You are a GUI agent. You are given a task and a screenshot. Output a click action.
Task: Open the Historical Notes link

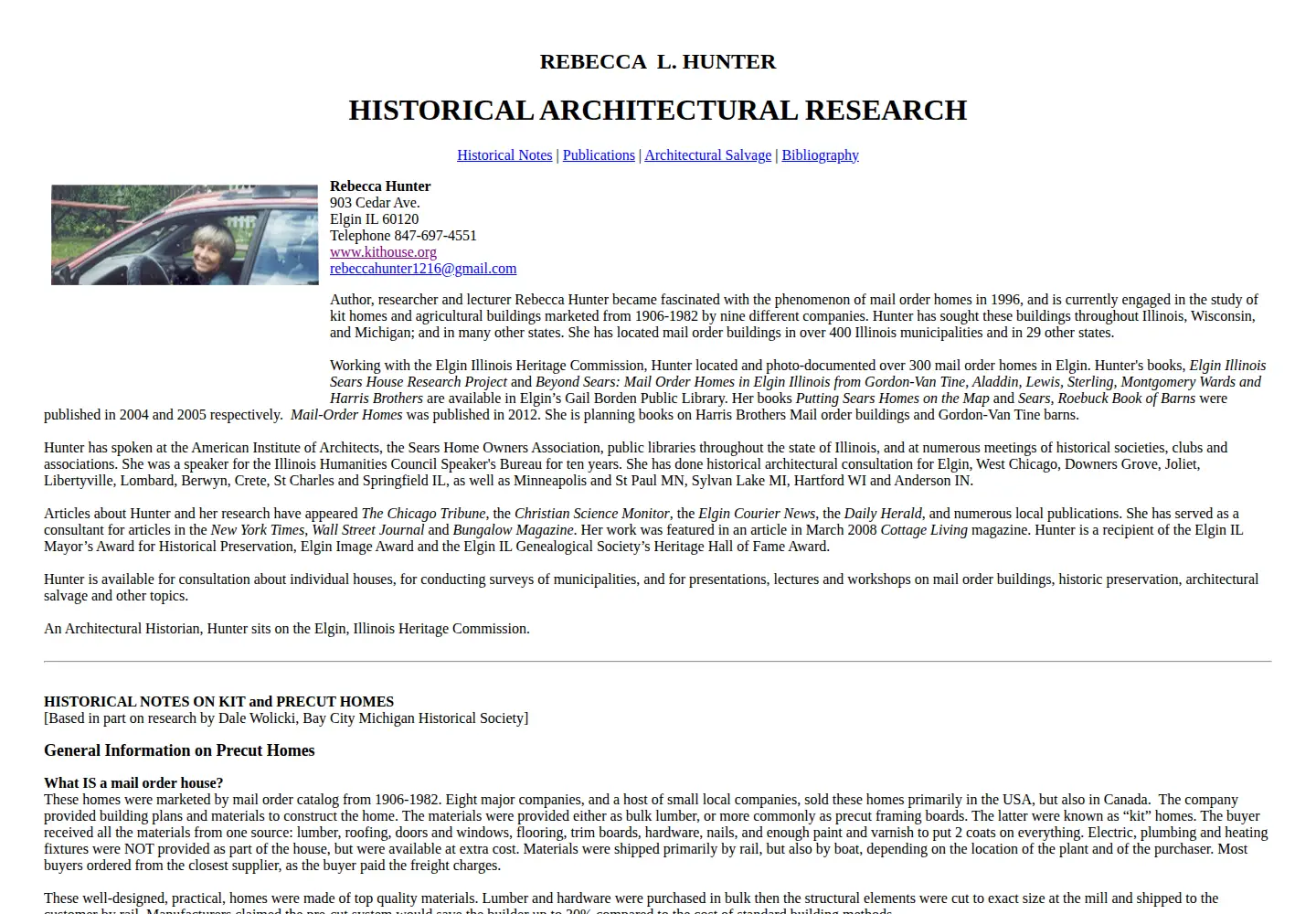click(504, 155)
